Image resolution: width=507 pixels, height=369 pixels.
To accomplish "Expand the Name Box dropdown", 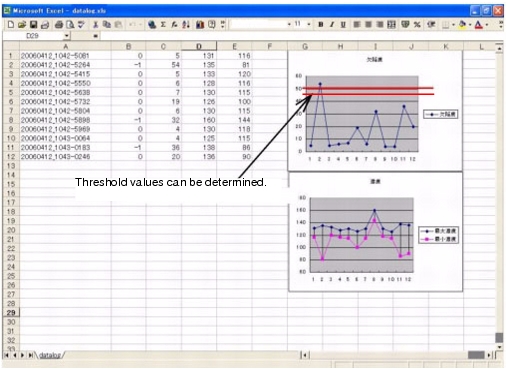I will [x=67, y=36].
